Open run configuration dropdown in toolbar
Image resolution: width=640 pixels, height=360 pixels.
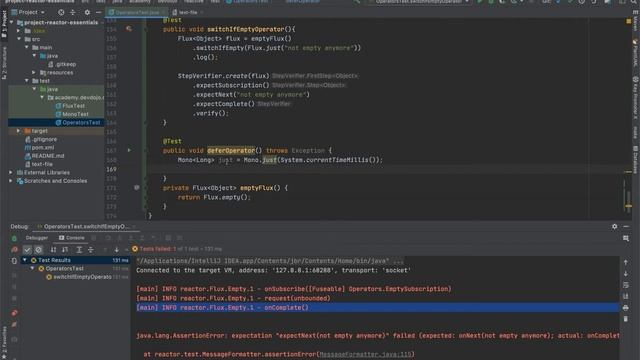[419, 2]
